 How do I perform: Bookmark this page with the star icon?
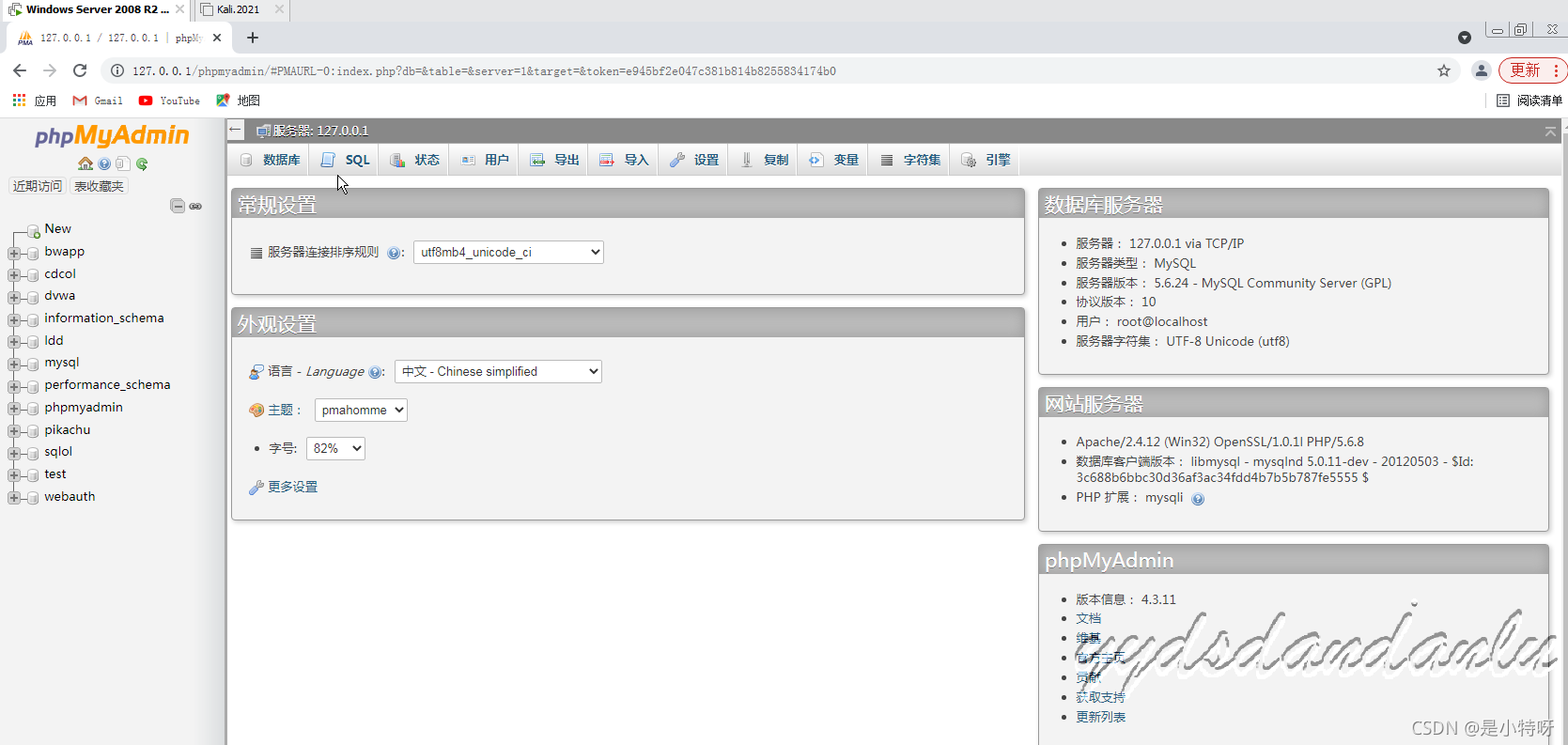1444,70
